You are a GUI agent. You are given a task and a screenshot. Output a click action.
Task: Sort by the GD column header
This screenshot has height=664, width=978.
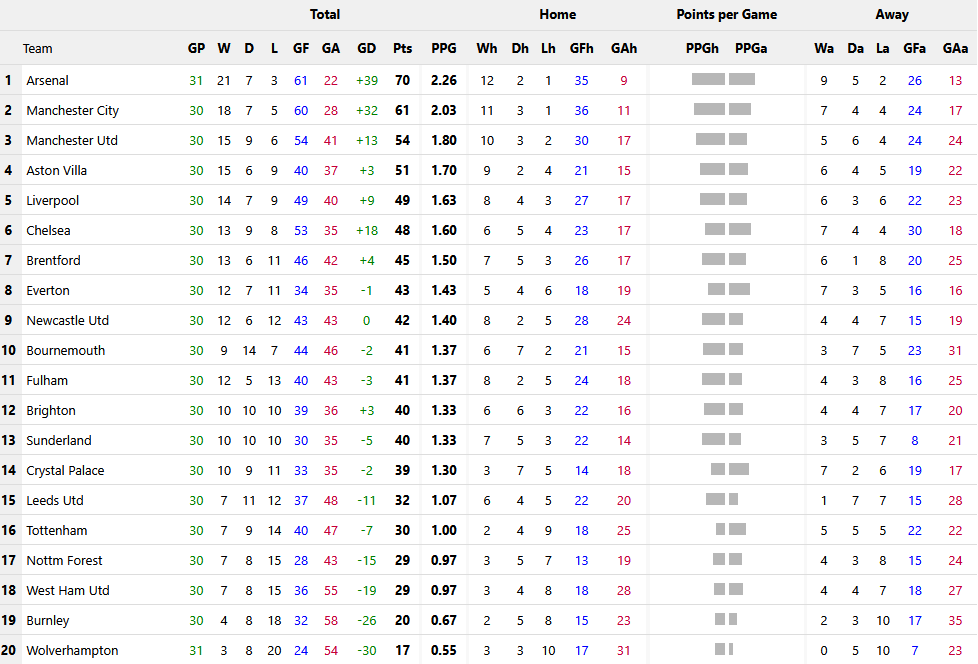(x=366, y=48)
